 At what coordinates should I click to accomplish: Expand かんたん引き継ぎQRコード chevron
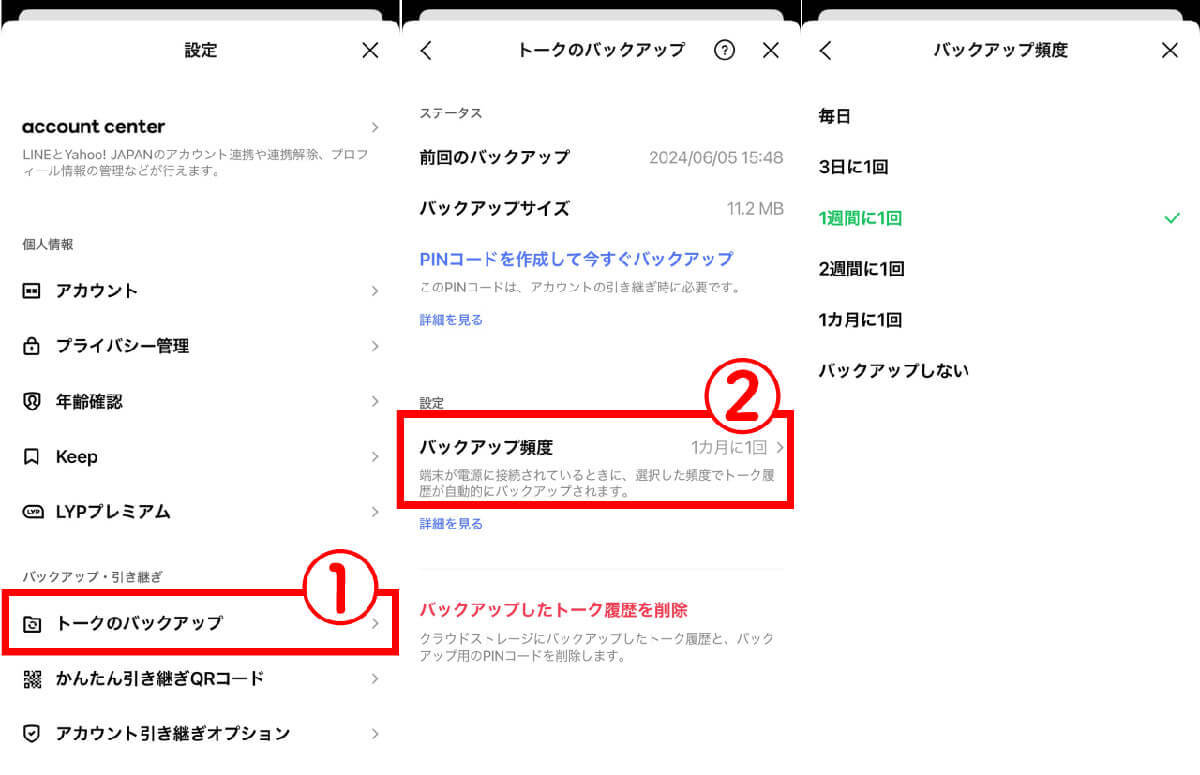[x=375, y=679]
